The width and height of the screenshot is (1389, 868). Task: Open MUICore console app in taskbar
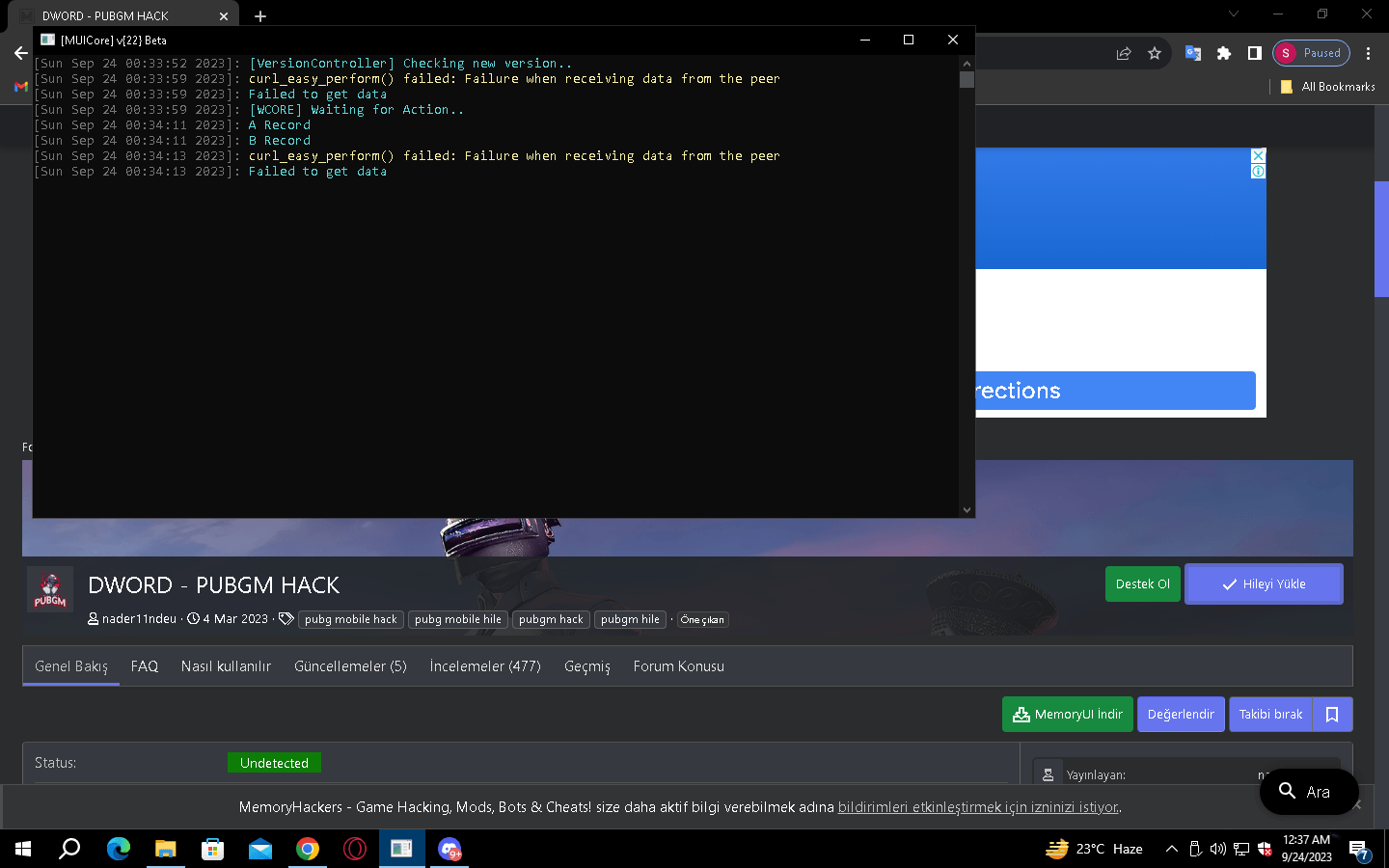click(401, 849)
